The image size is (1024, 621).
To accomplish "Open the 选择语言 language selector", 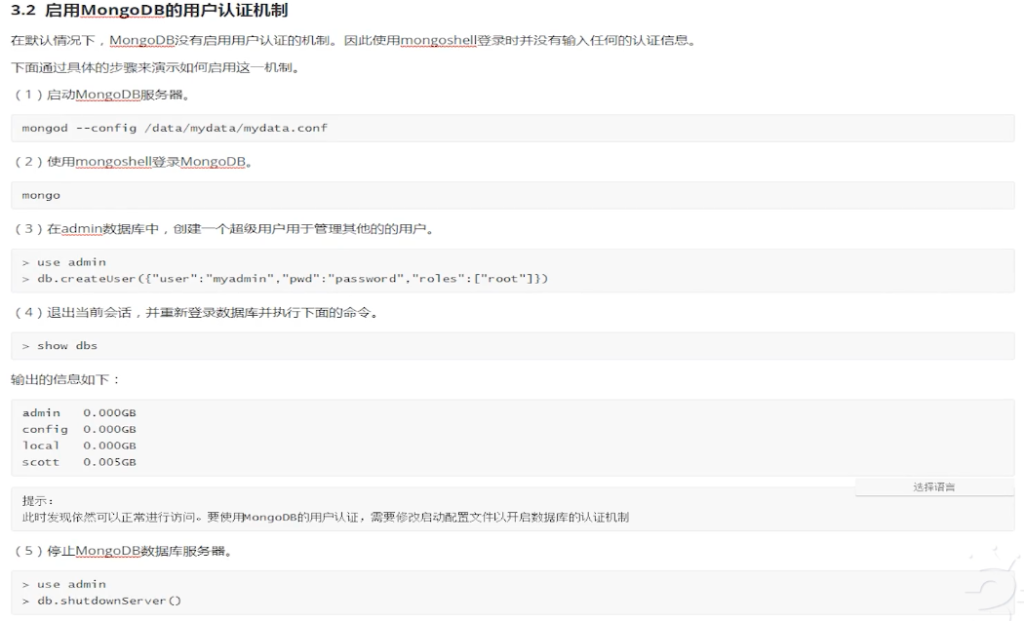I will coord(934,486).
